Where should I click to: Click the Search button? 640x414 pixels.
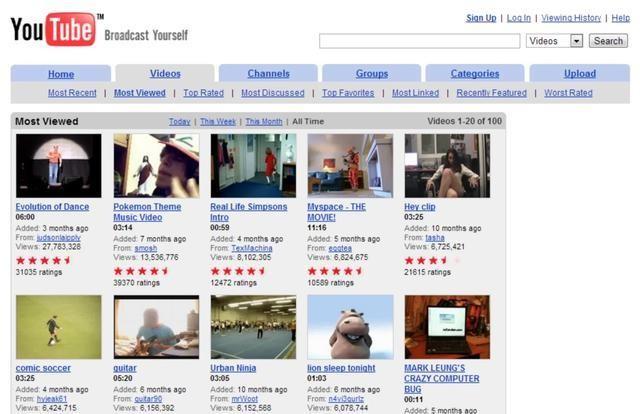[x=608, y=41]
